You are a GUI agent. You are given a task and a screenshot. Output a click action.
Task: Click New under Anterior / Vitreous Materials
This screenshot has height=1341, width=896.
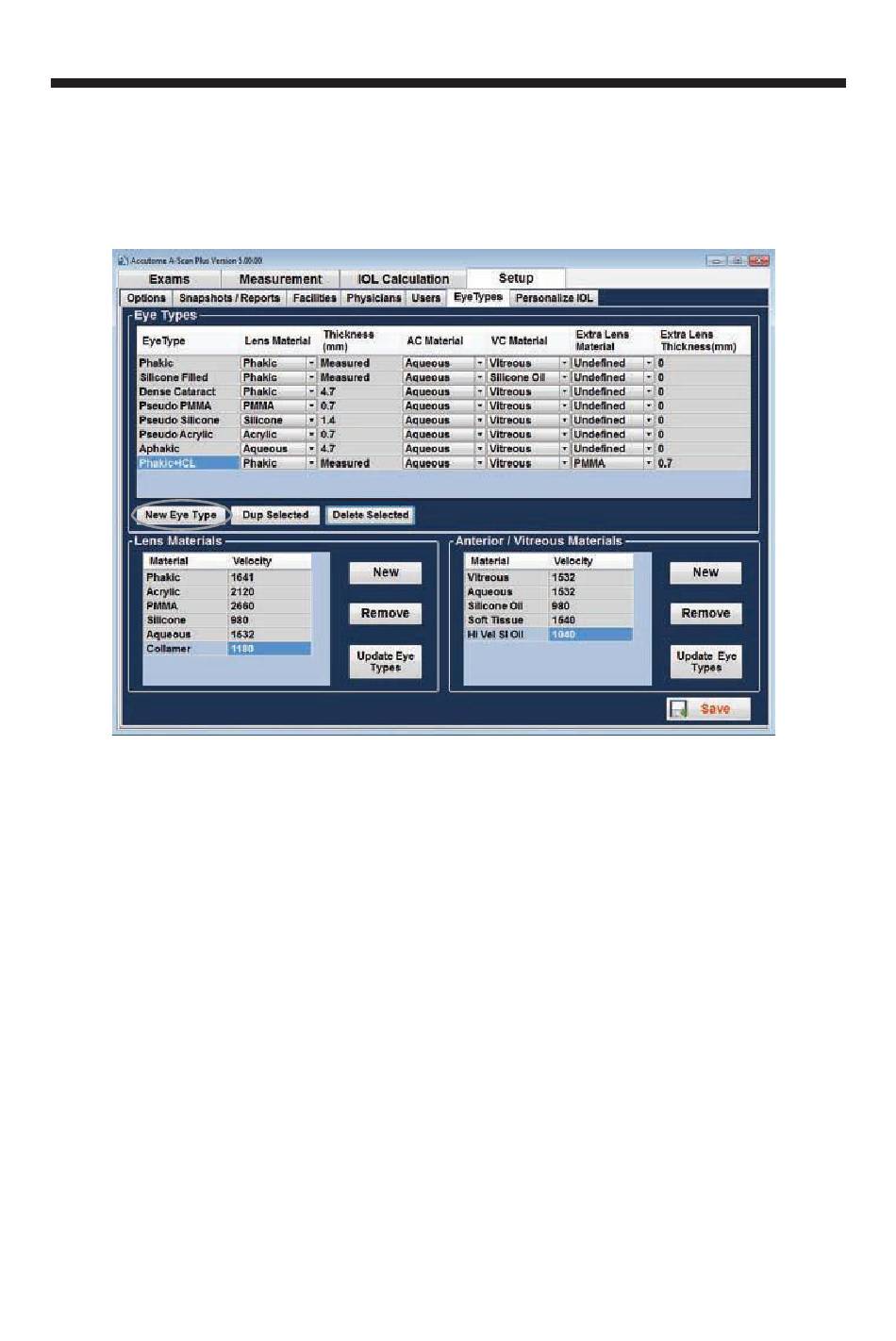coord(705,572)
